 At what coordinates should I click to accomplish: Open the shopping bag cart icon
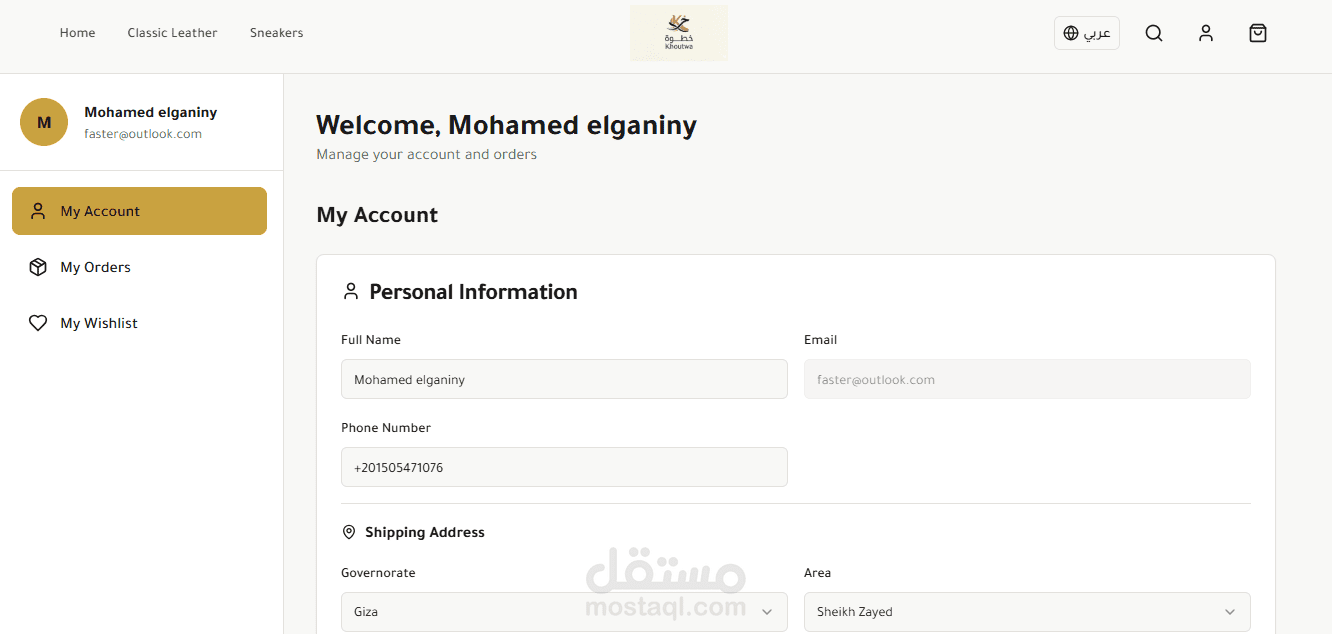pos(1258,33)
